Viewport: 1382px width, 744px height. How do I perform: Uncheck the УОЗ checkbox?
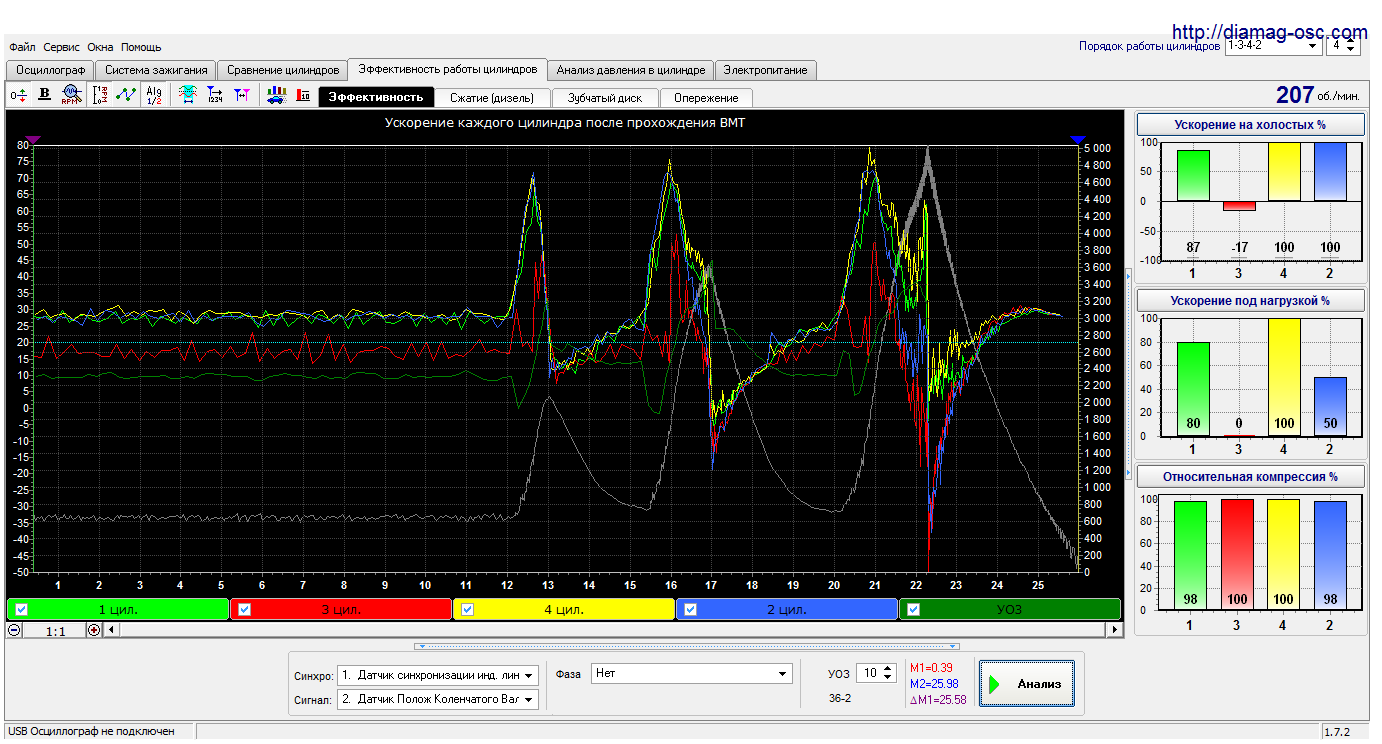coord(914,609)
